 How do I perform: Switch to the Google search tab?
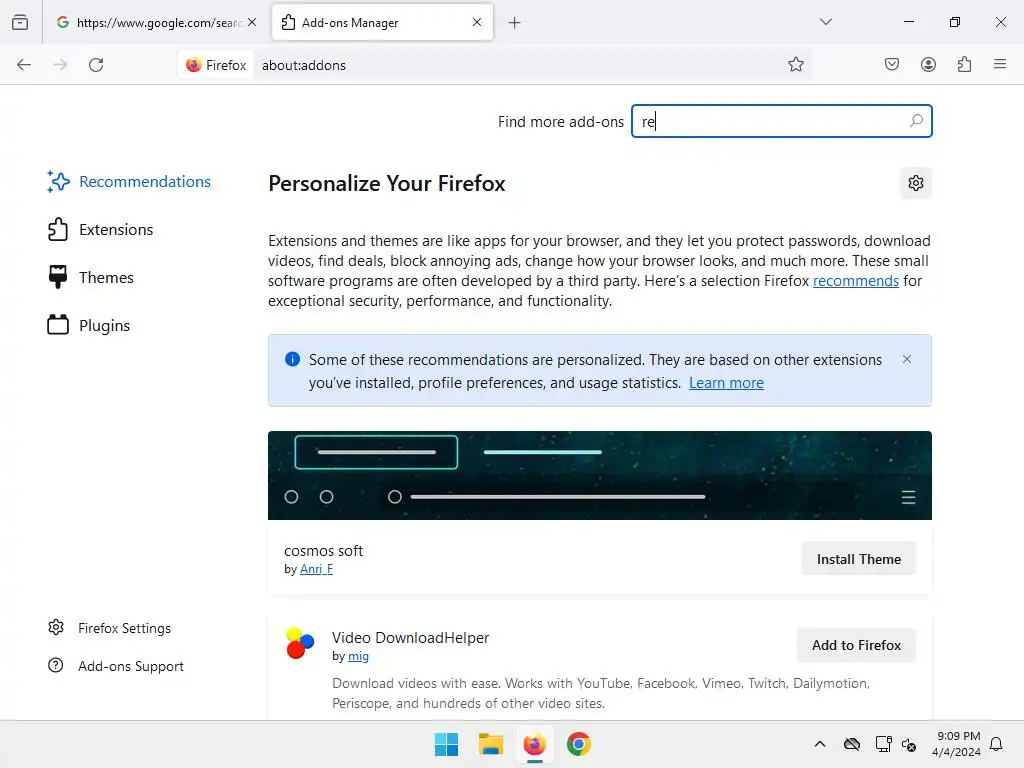coord(157,22)
